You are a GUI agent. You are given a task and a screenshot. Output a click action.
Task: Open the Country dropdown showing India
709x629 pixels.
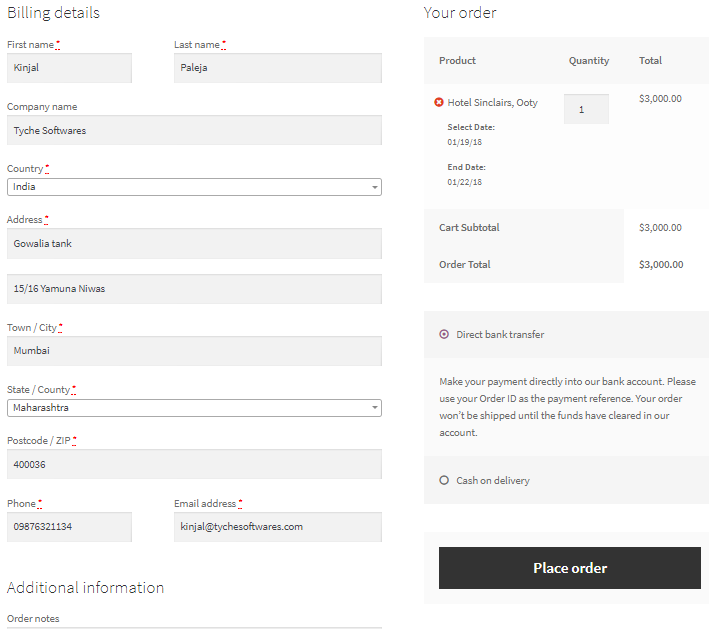(x=194, y=187)
